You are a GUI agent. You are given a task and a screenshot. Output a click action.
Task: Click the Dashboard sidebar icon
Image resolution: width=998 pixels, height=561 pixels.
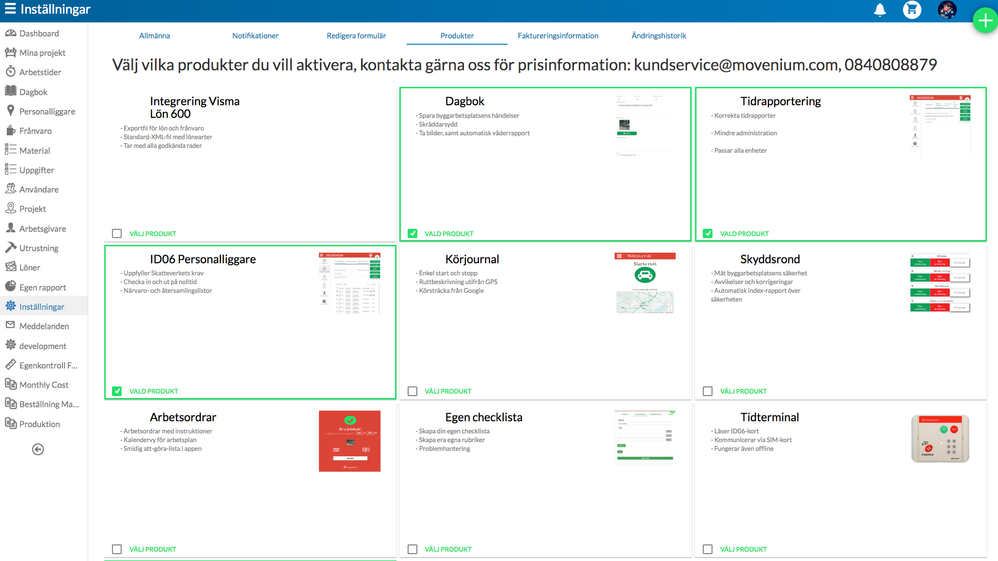point(11,33)
